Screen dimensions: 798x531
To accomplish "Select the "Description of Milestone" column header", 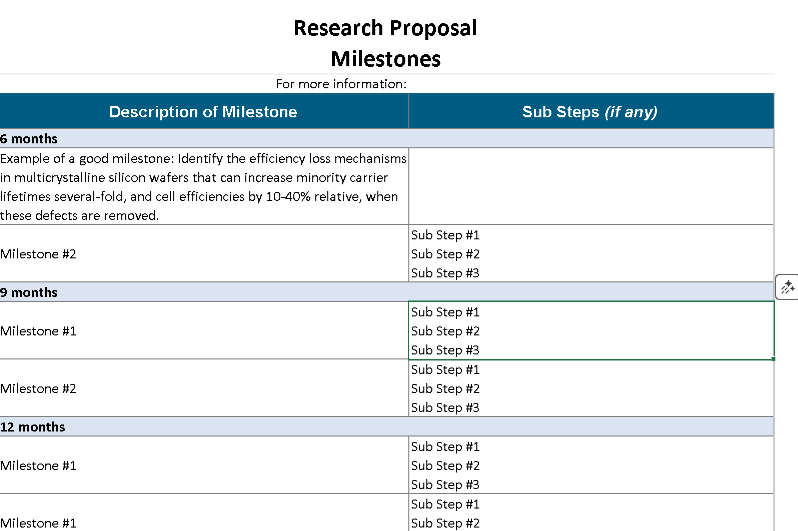I will [203, 111].
